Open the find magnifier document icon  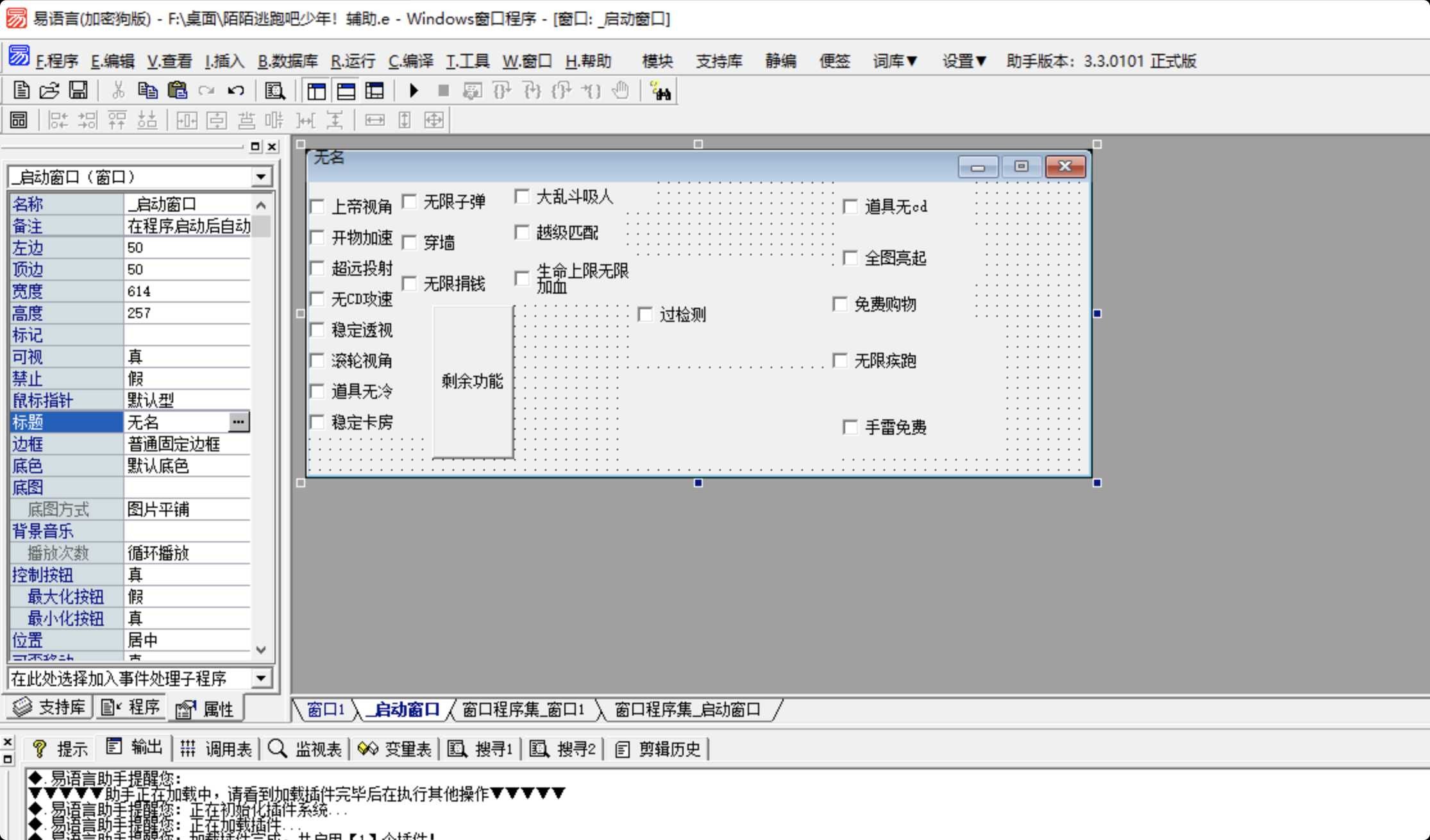pyautogui.click(x=274, y=91)
